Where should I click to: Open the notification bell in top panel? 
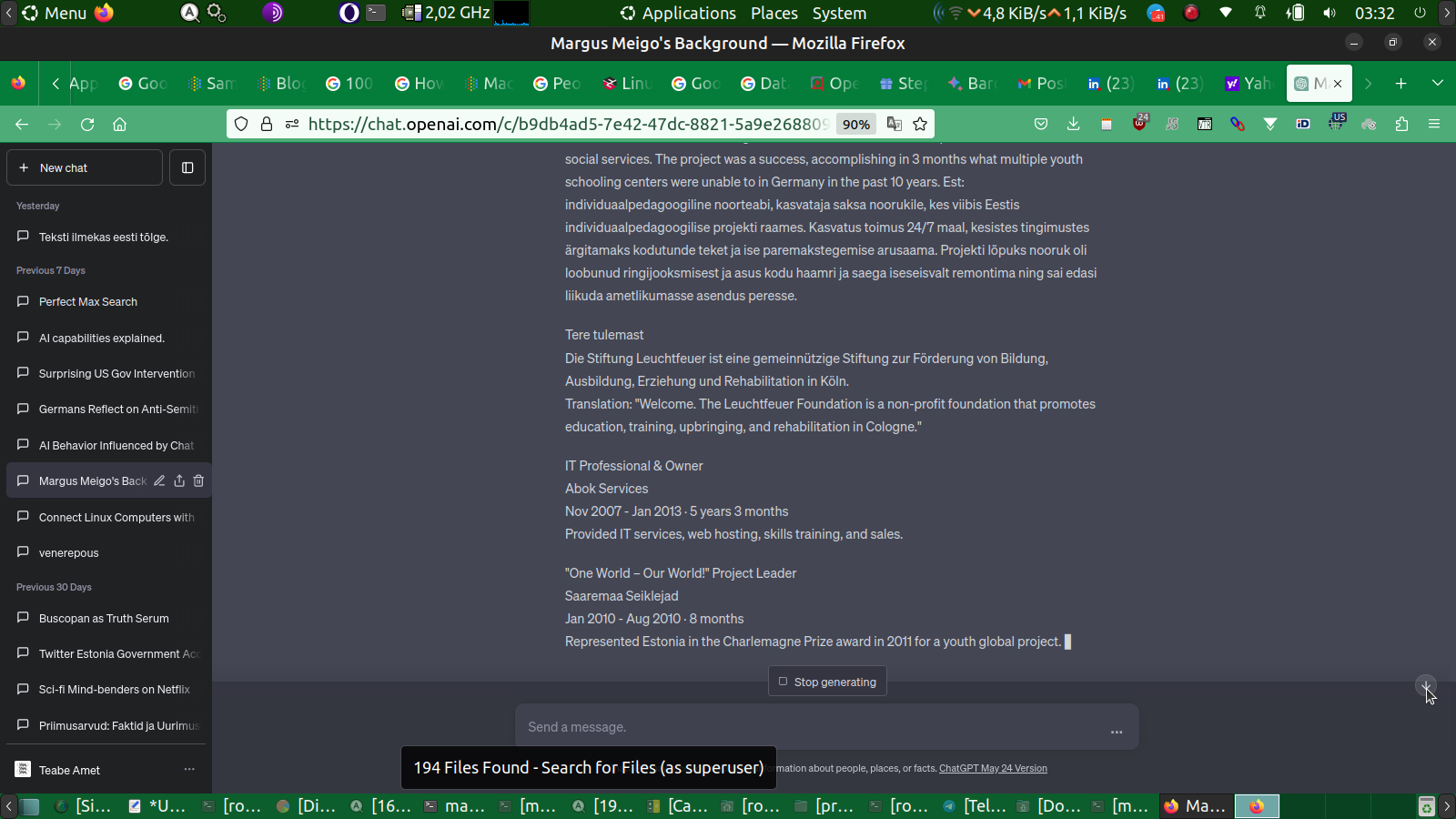coord(1260,13)
